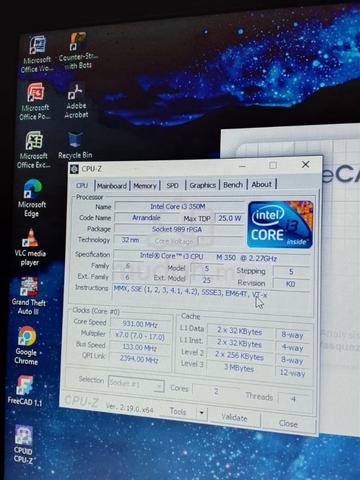Show the About tab
The image size is (360, 480).
pos(262,184)
